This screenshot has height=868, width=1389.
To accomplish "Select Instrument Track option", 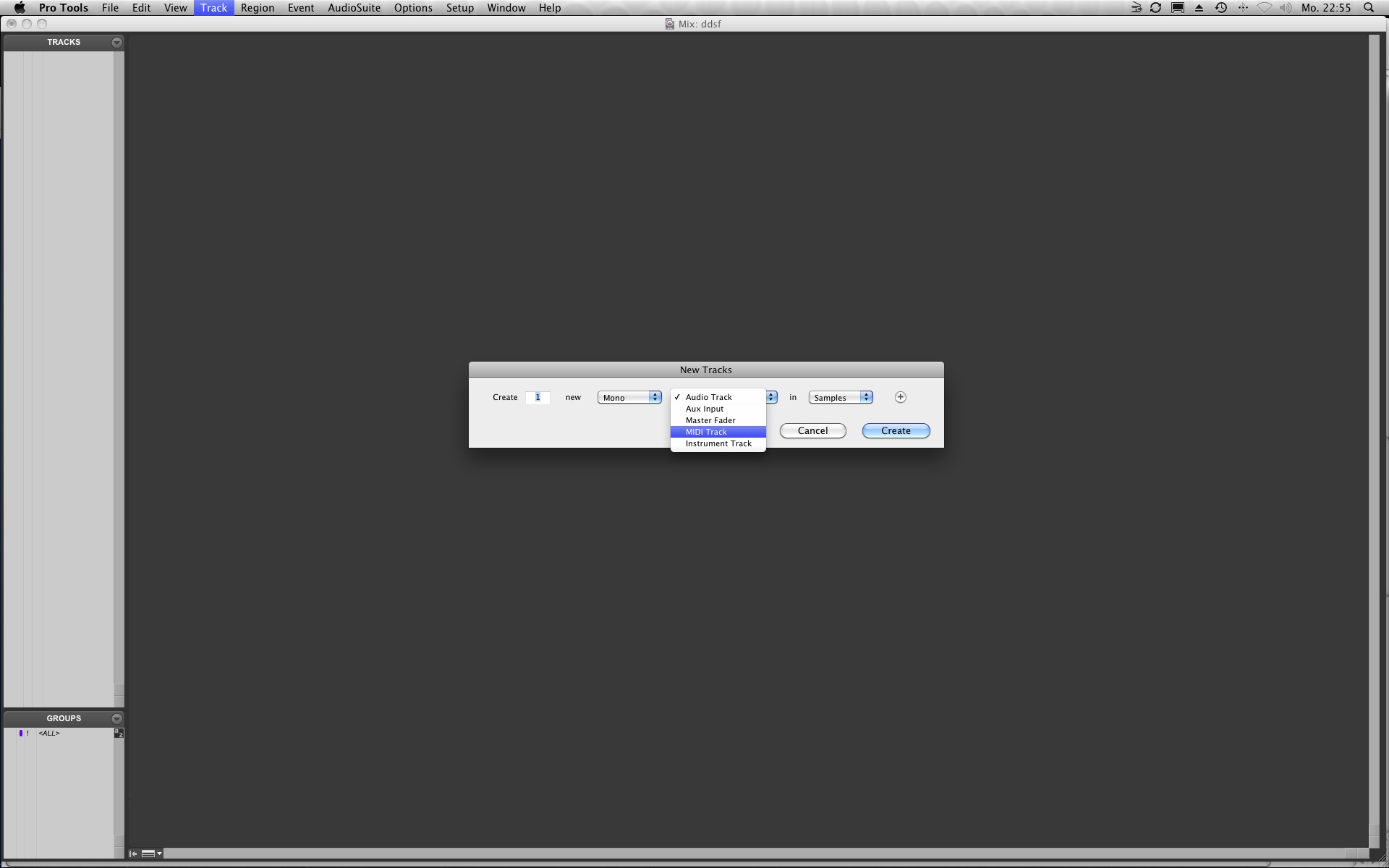I will [x=718, y=443].
